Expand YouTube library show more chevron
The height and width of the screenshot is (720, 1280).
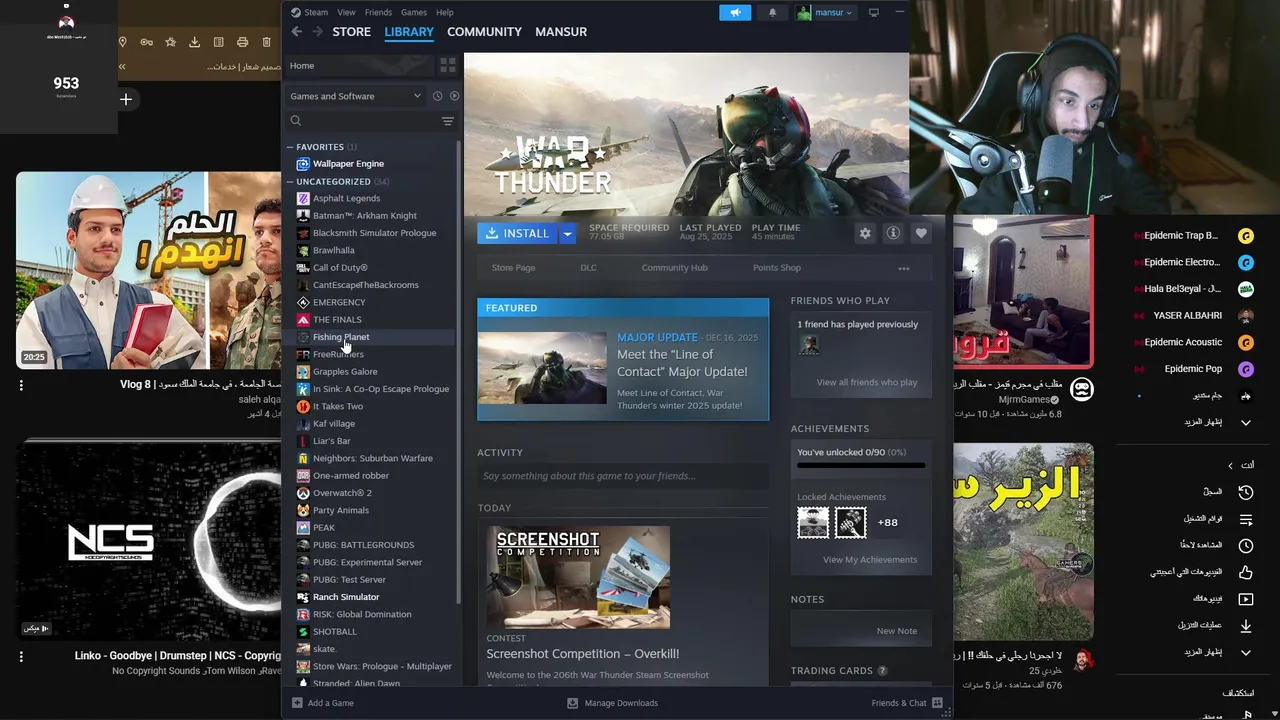point(1246,652)
